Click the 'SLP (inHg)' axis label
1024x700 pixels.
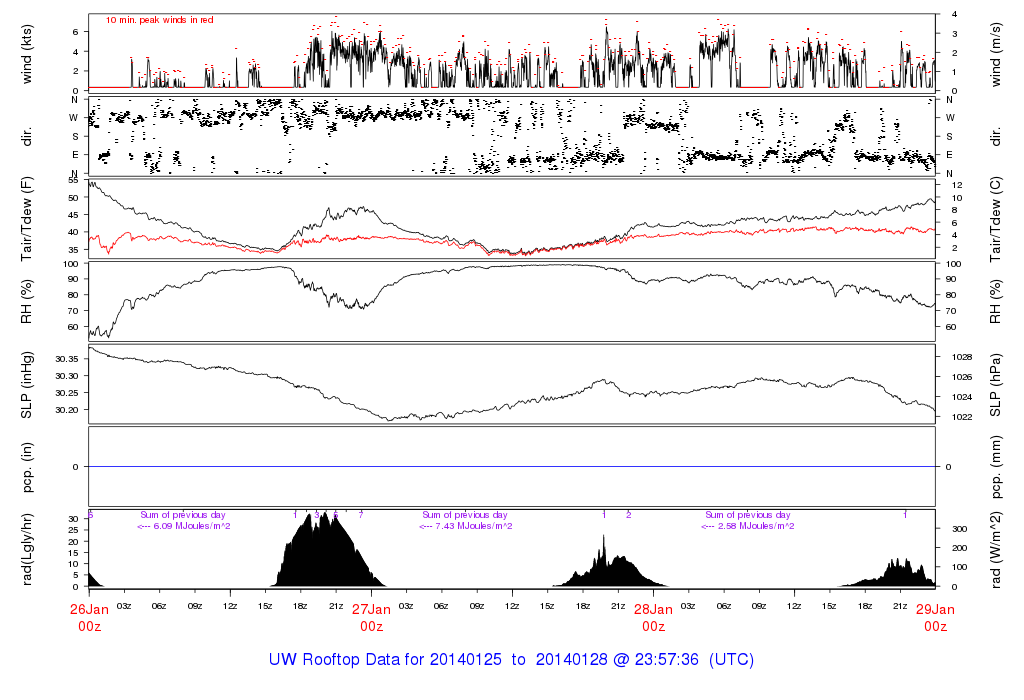(x=27, y=384)
